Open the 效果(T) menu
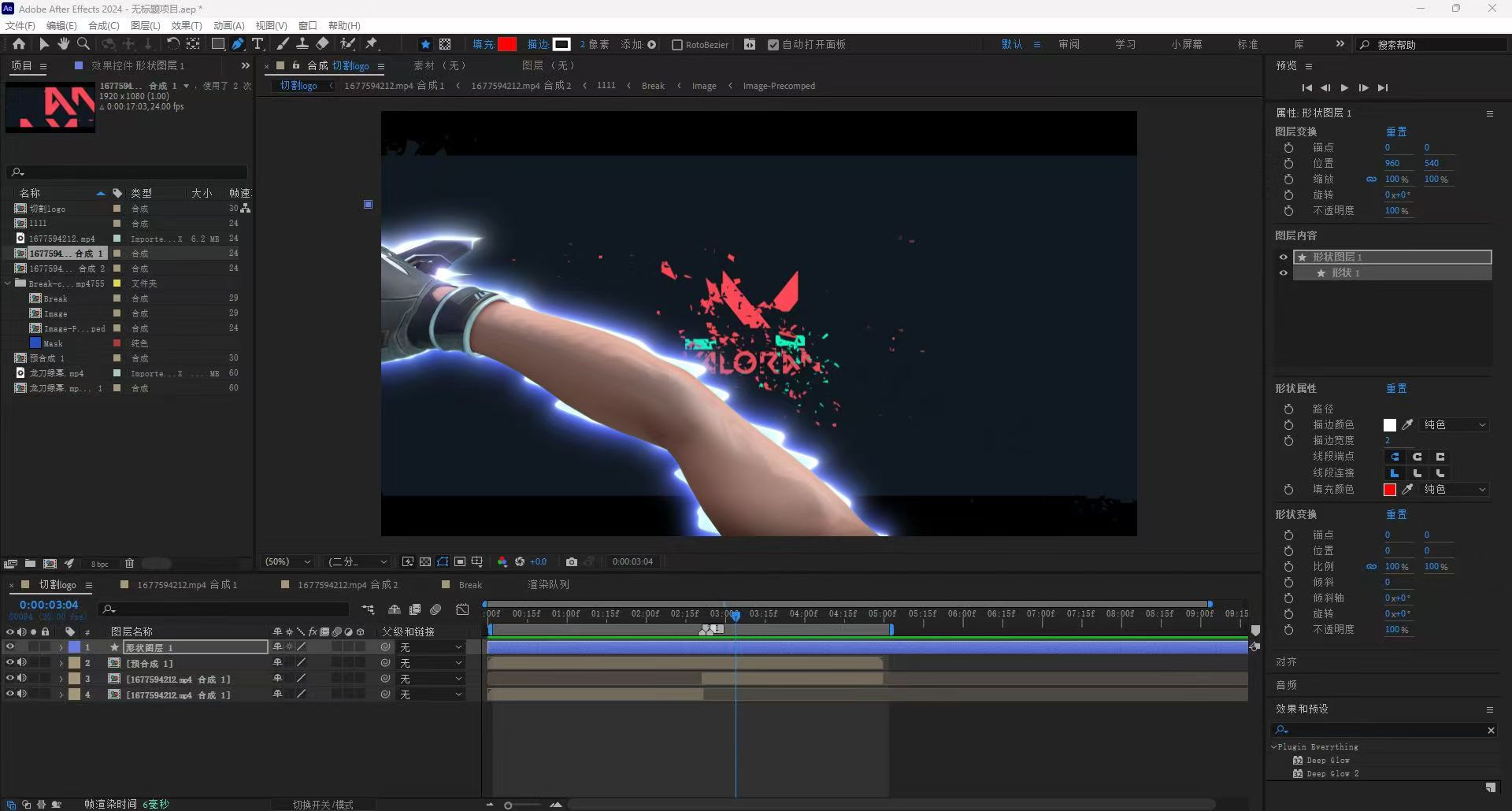 pos(187,25)
